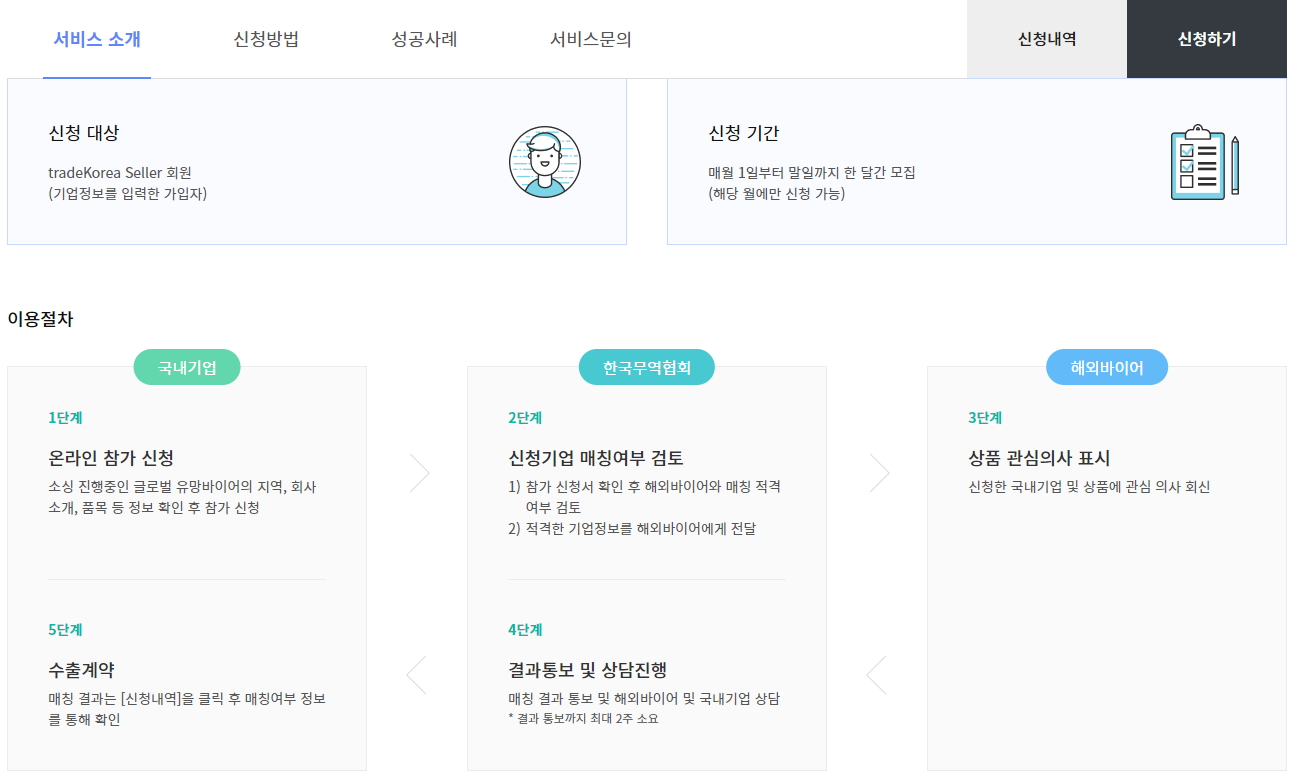
Task: Click left arrow between step 4 and step 5
Action: click(416, 675)
